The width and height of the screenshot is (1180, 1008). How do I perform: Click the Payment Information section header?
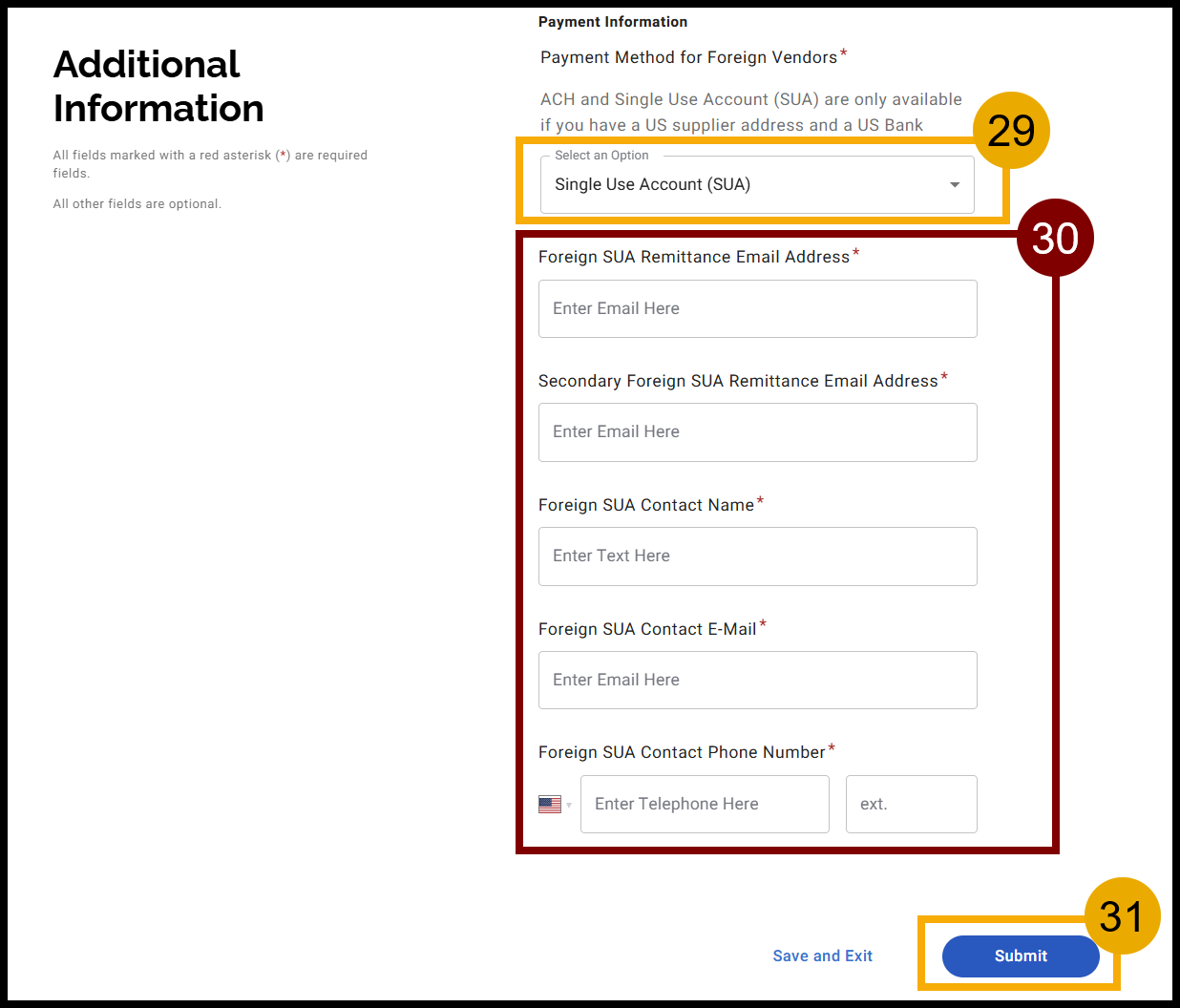point(613,21)
